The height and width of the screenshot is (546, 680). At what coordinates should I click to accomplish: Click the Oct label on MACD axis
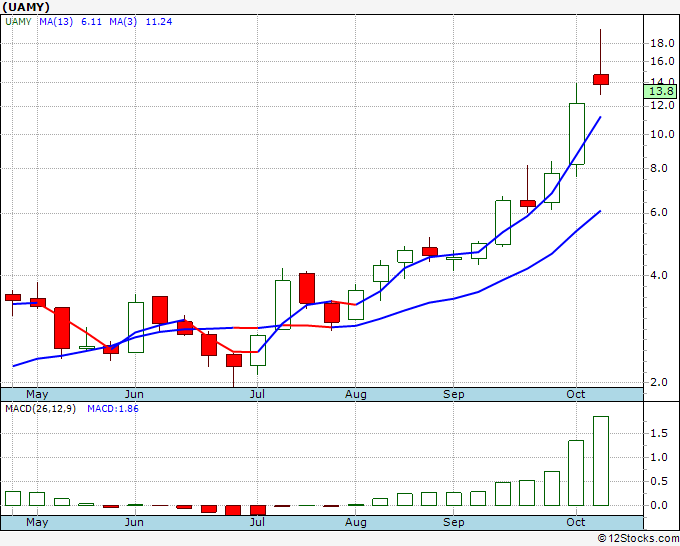pyautogui.click(x=576, y=522)
